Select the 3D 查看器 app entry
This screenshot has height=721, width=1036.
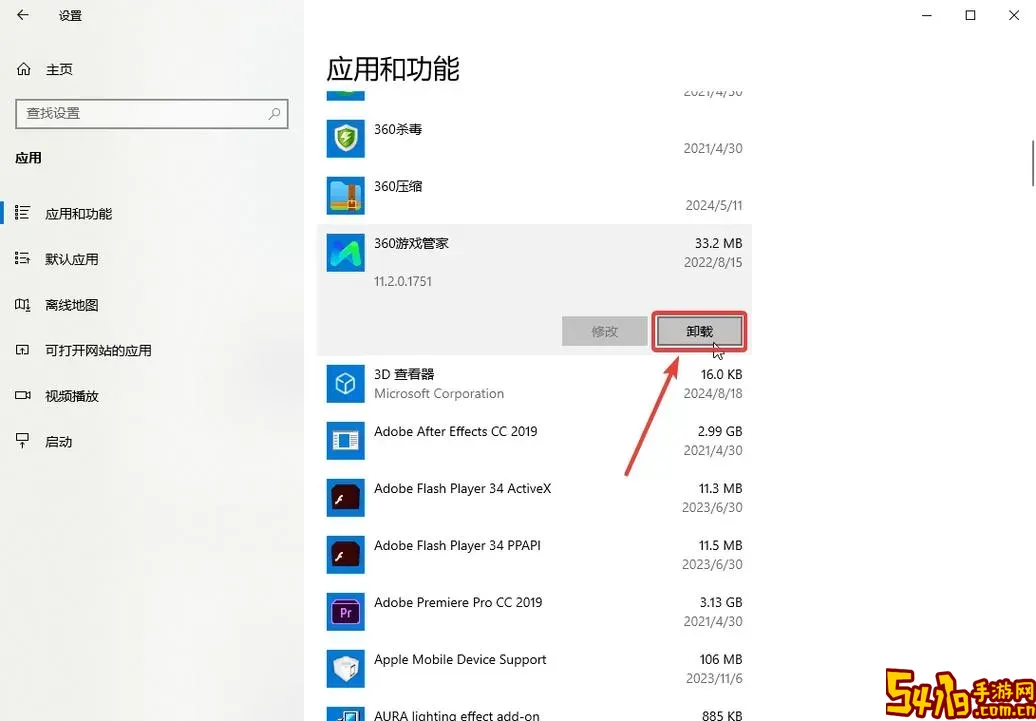click(535, 383)
